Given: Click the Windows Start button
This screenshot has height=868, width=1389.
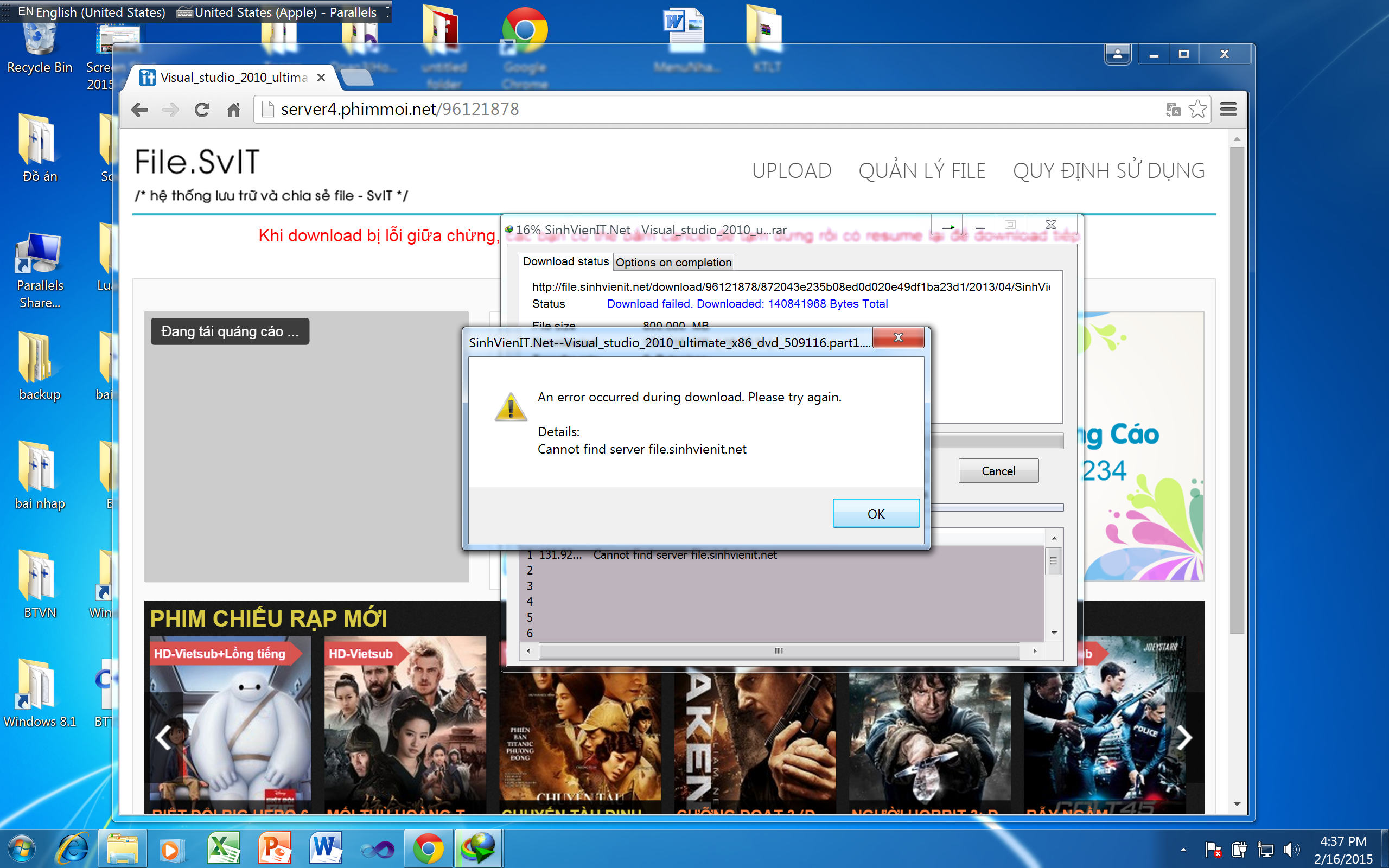Looking at the screenshot, I should (22, 848).
